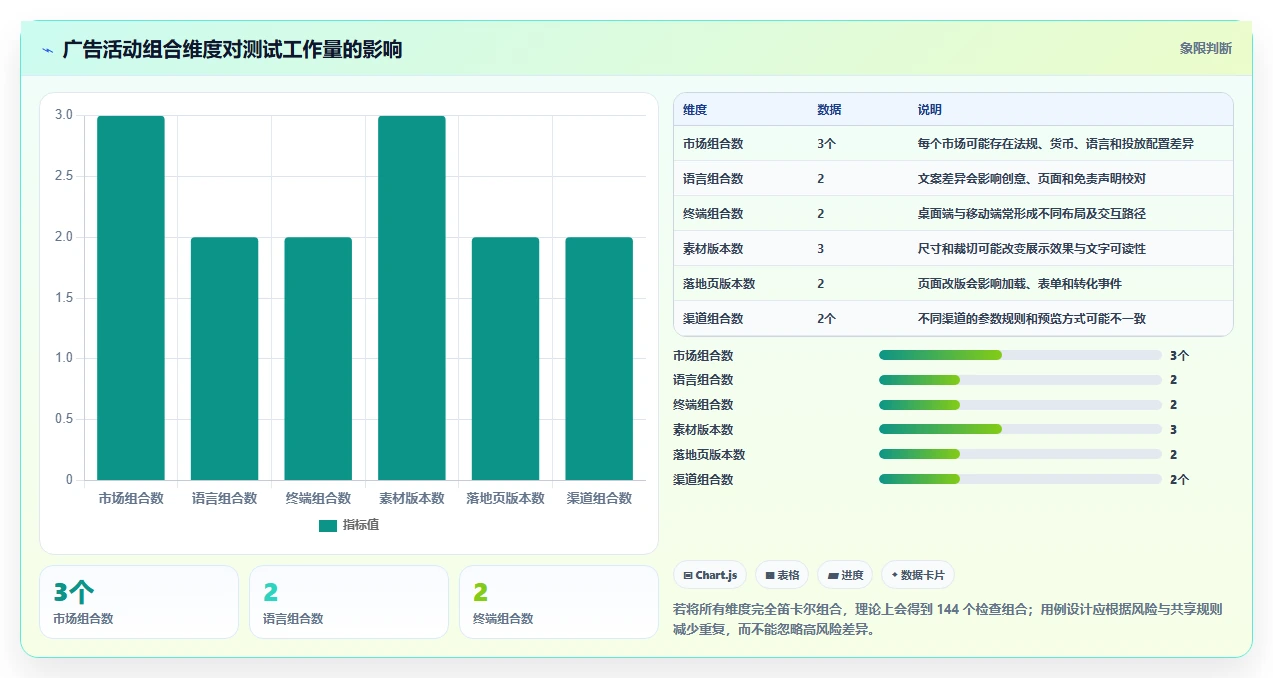
Task: Select the 素材版本数 cell in the table
Action: (x=713, y=249)
